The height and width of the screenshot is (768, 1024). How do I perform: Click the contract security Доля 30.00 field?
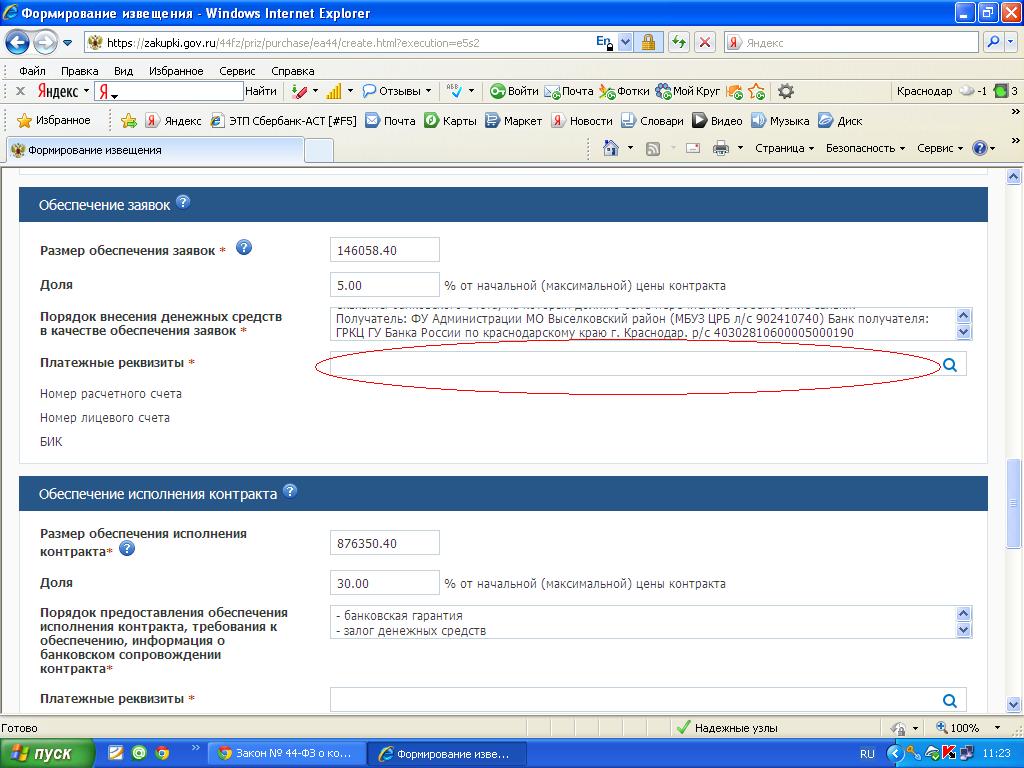(x=385, y=583)
